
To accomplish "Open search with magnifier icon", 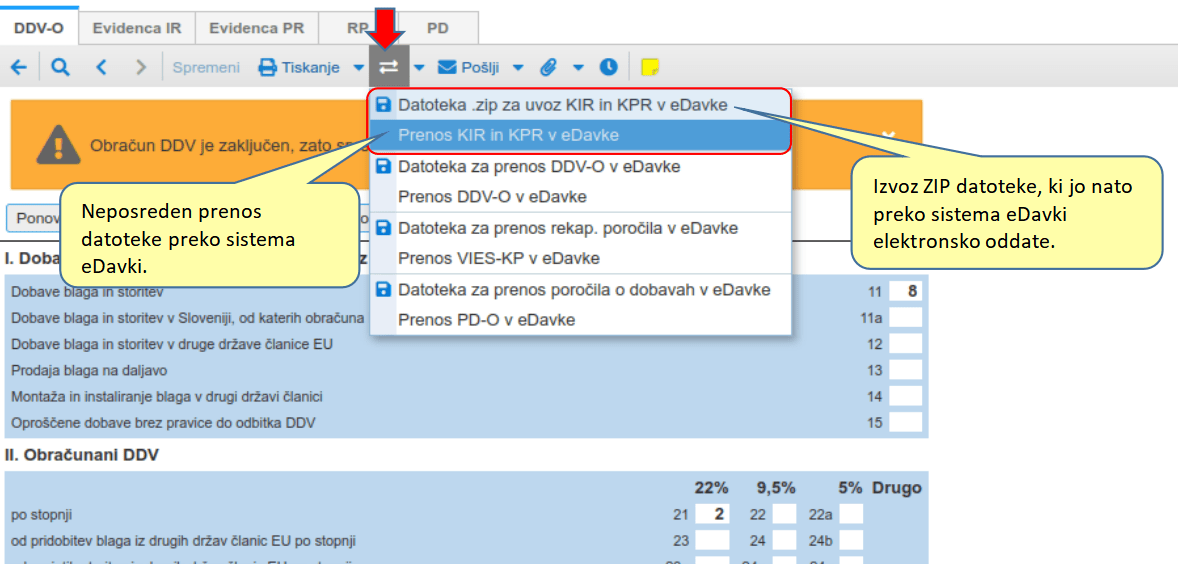I will point(61,68).
